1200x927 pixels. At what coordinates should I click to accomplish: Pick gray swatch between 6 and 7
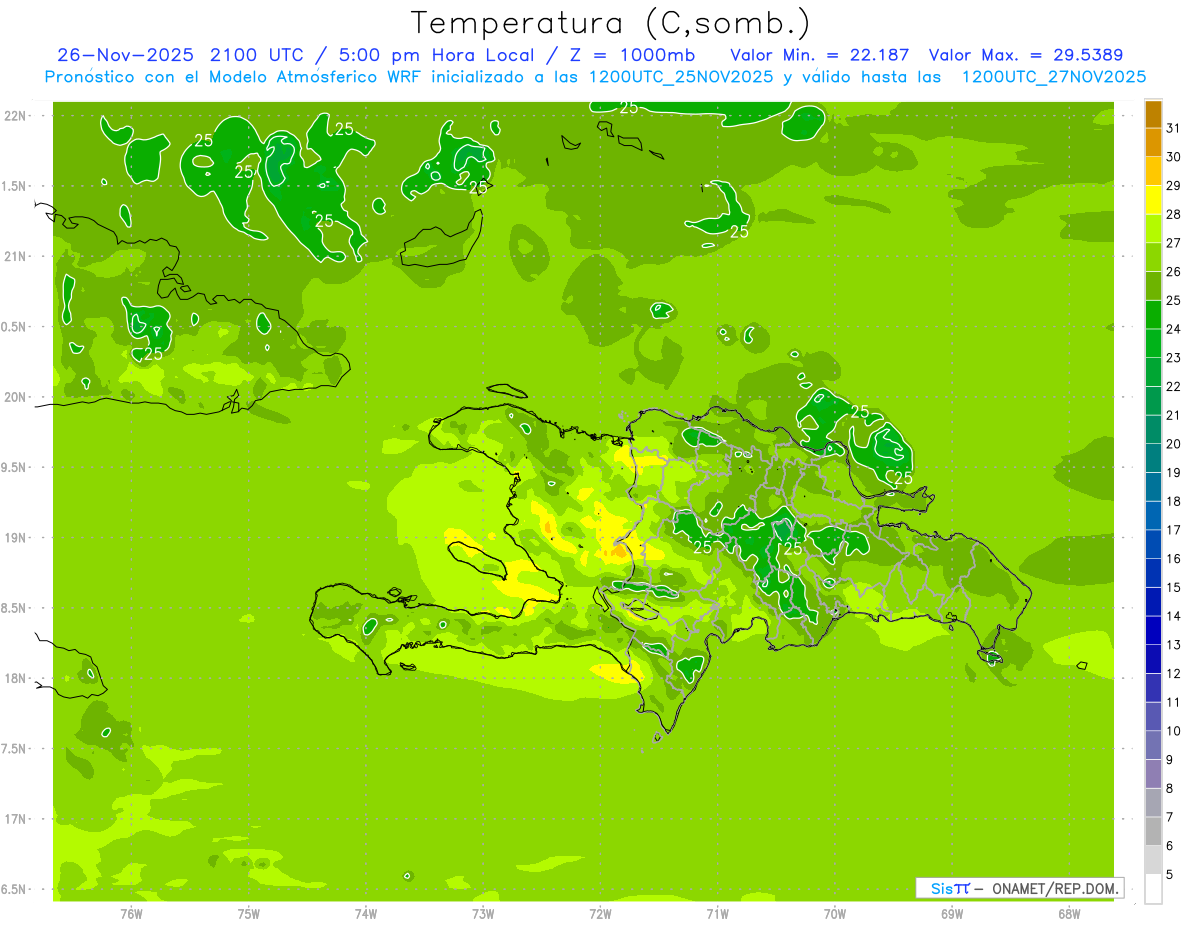click(x=1153, y=831)
